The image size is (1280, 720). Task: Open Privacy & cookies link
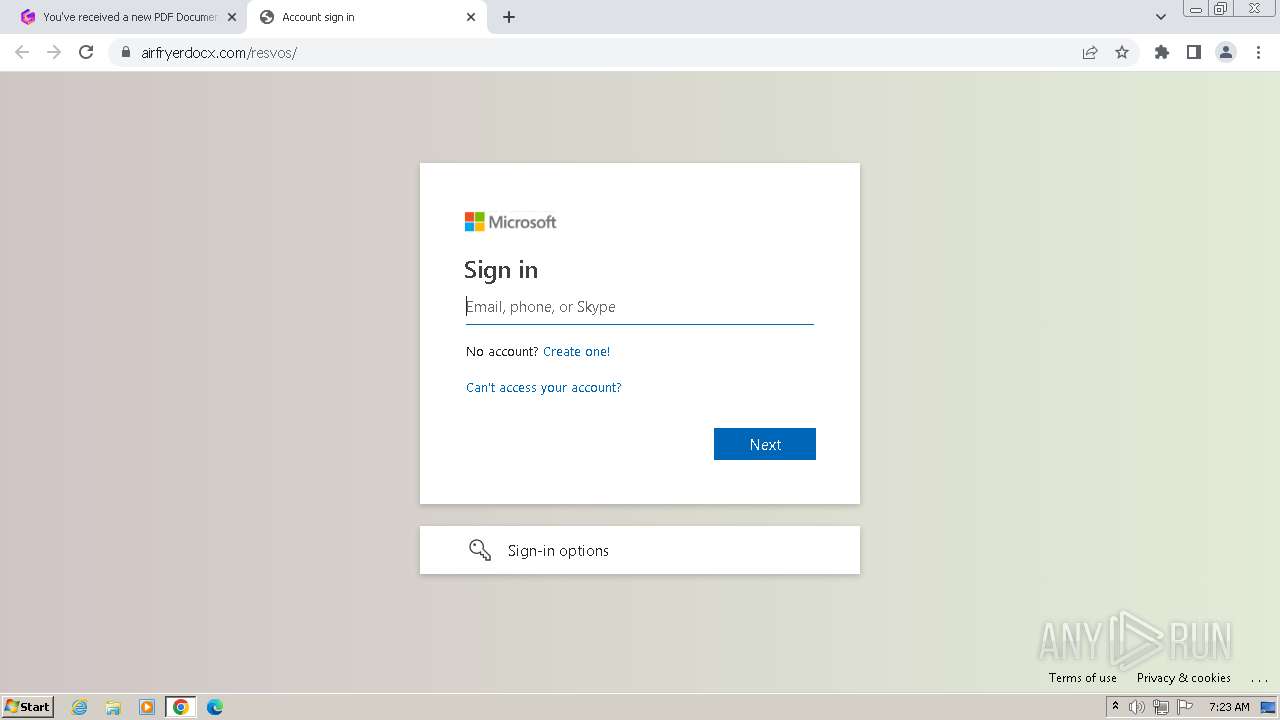(1184, 678)
